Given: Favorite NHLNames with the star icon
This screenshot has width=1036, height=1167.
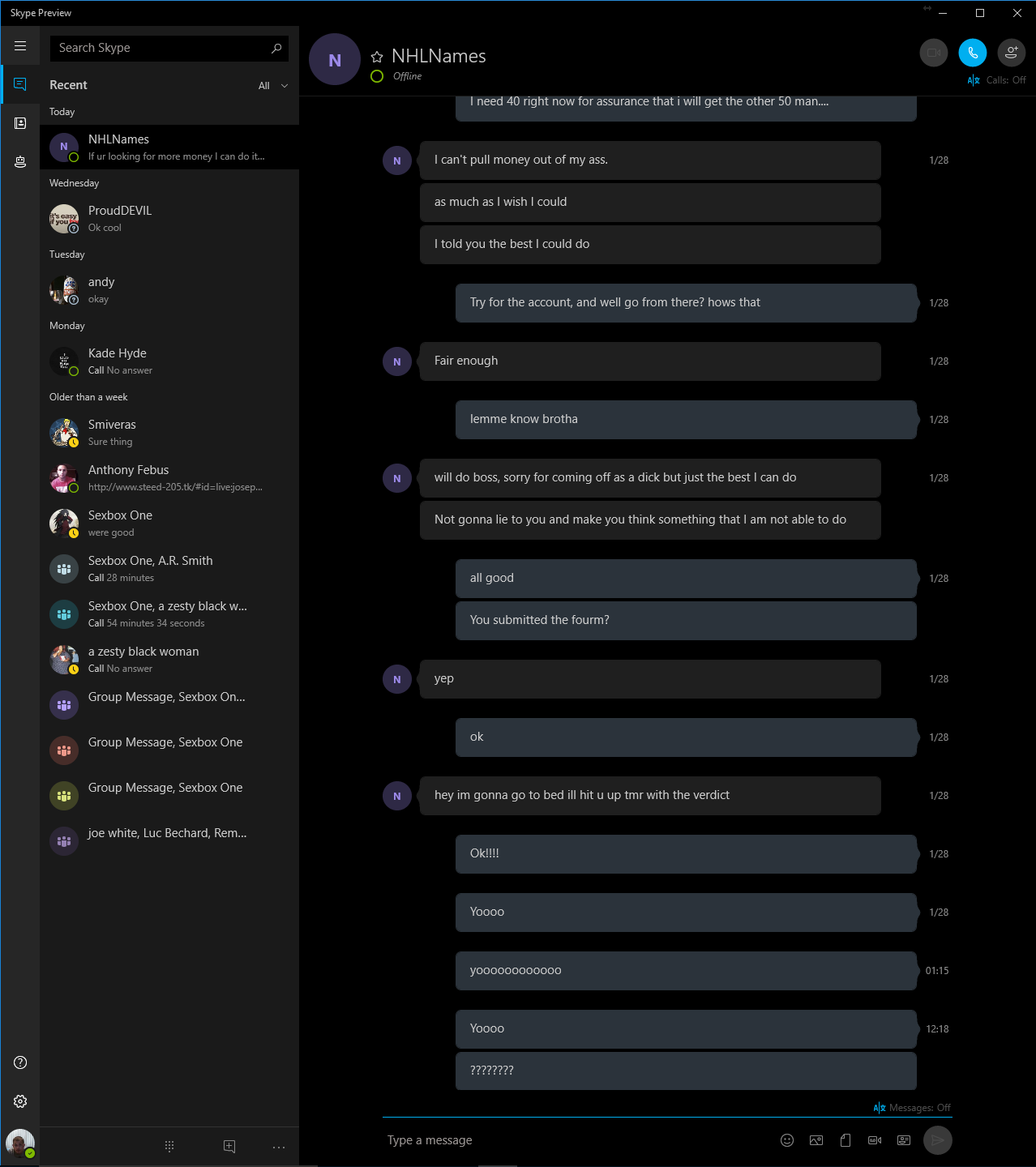Looking at the screenshot, I should pos(377,57).
